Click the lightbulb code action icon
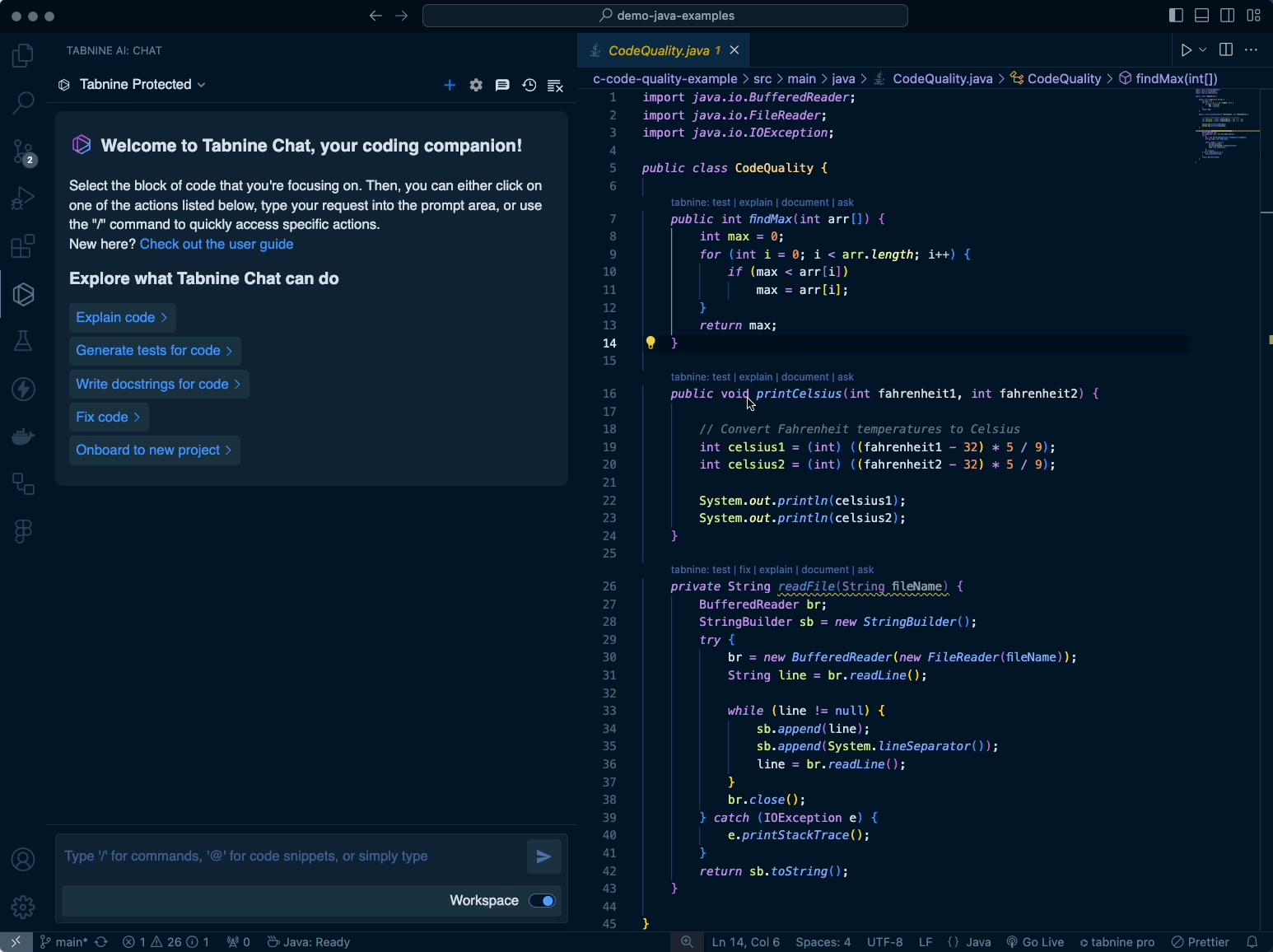 [x=650, y=343]
